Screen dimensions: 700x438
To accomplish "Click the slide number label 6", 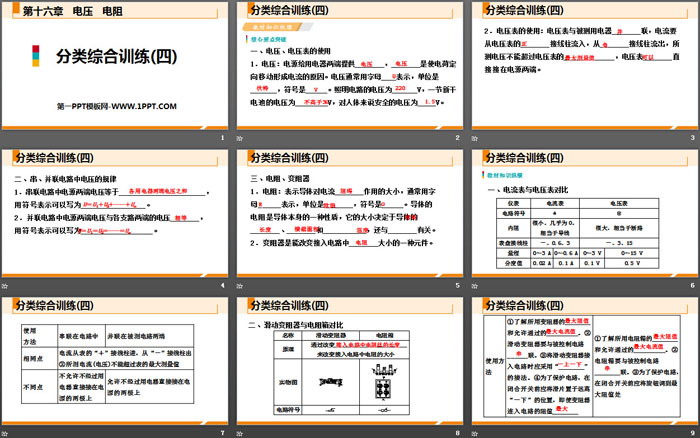I will coord(692,285).
